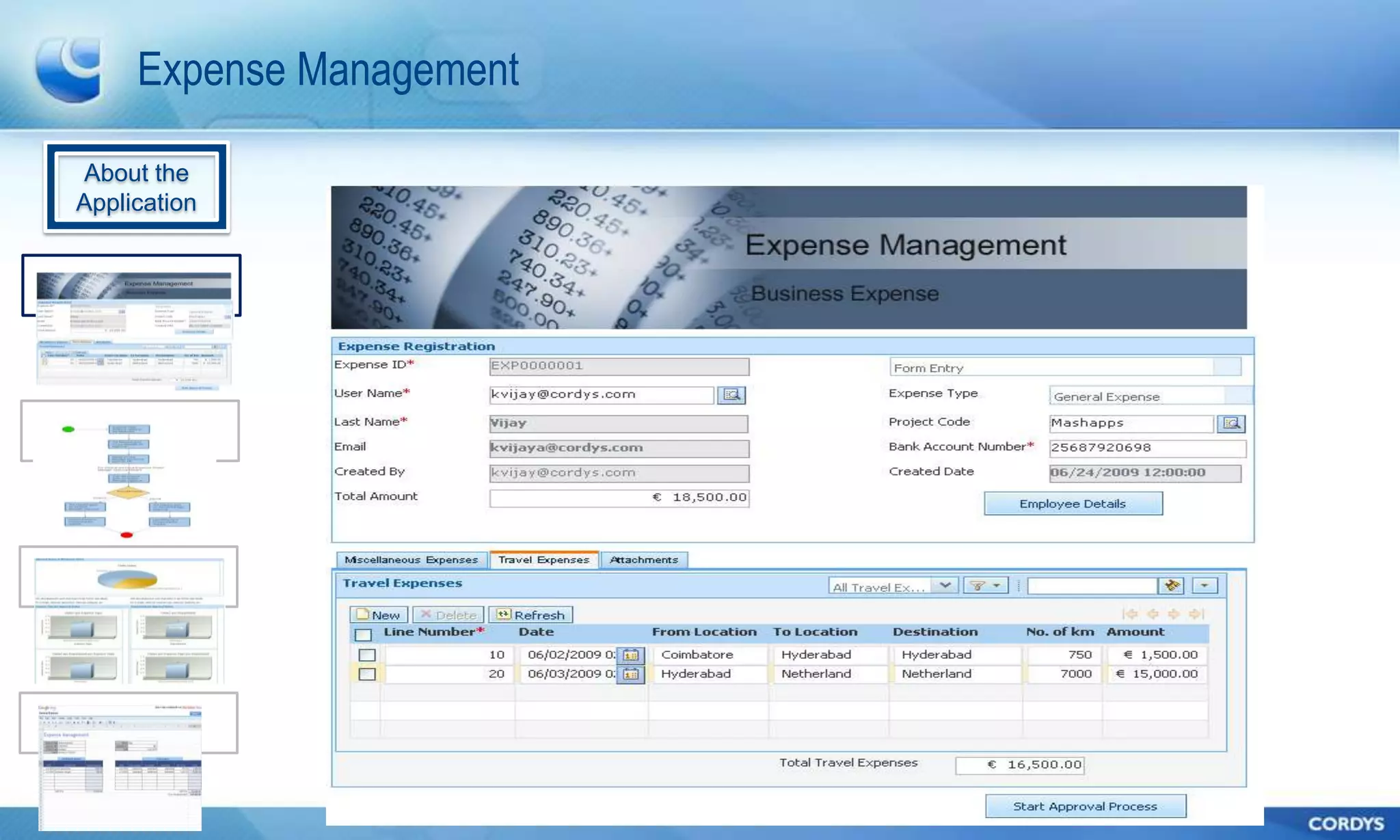Switch to Miscellaneous Expenses tab
The height and width of the screenshot is (840, 1400).
[412, 560]
